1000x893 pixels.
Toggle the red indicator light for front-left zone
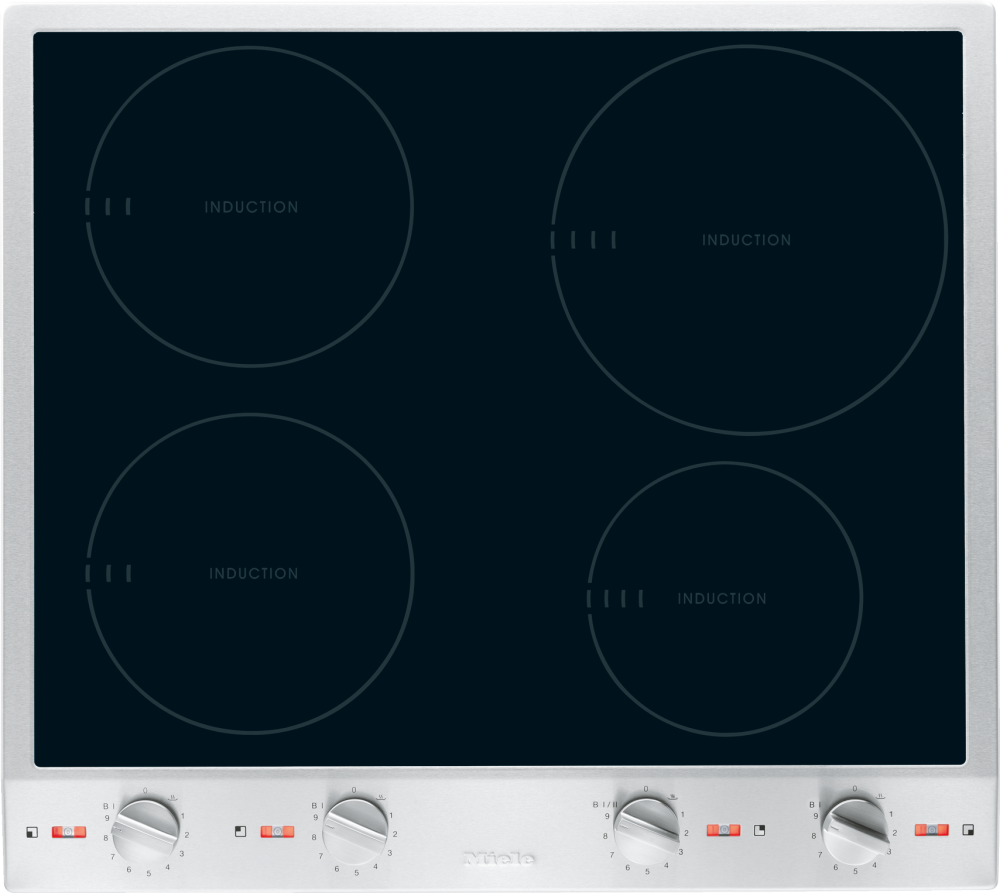69,831
